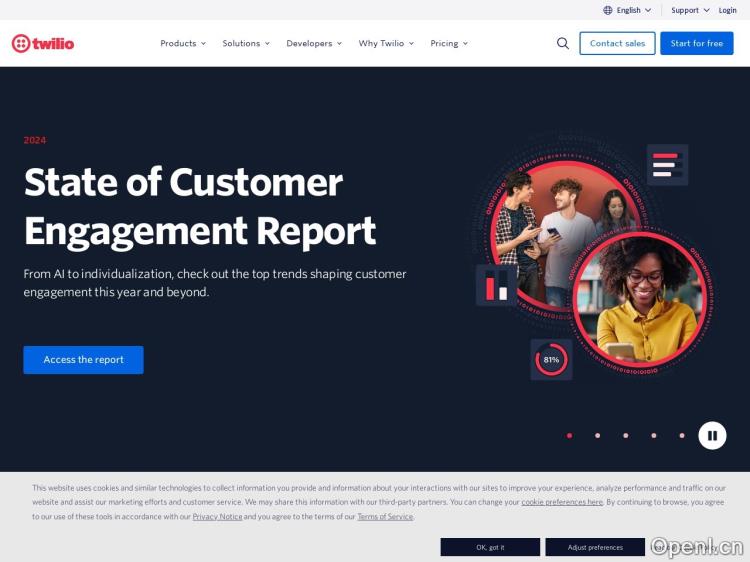Expand the Products menu
This screenshot has width=750, height=562.
click(x=183, y=43)
